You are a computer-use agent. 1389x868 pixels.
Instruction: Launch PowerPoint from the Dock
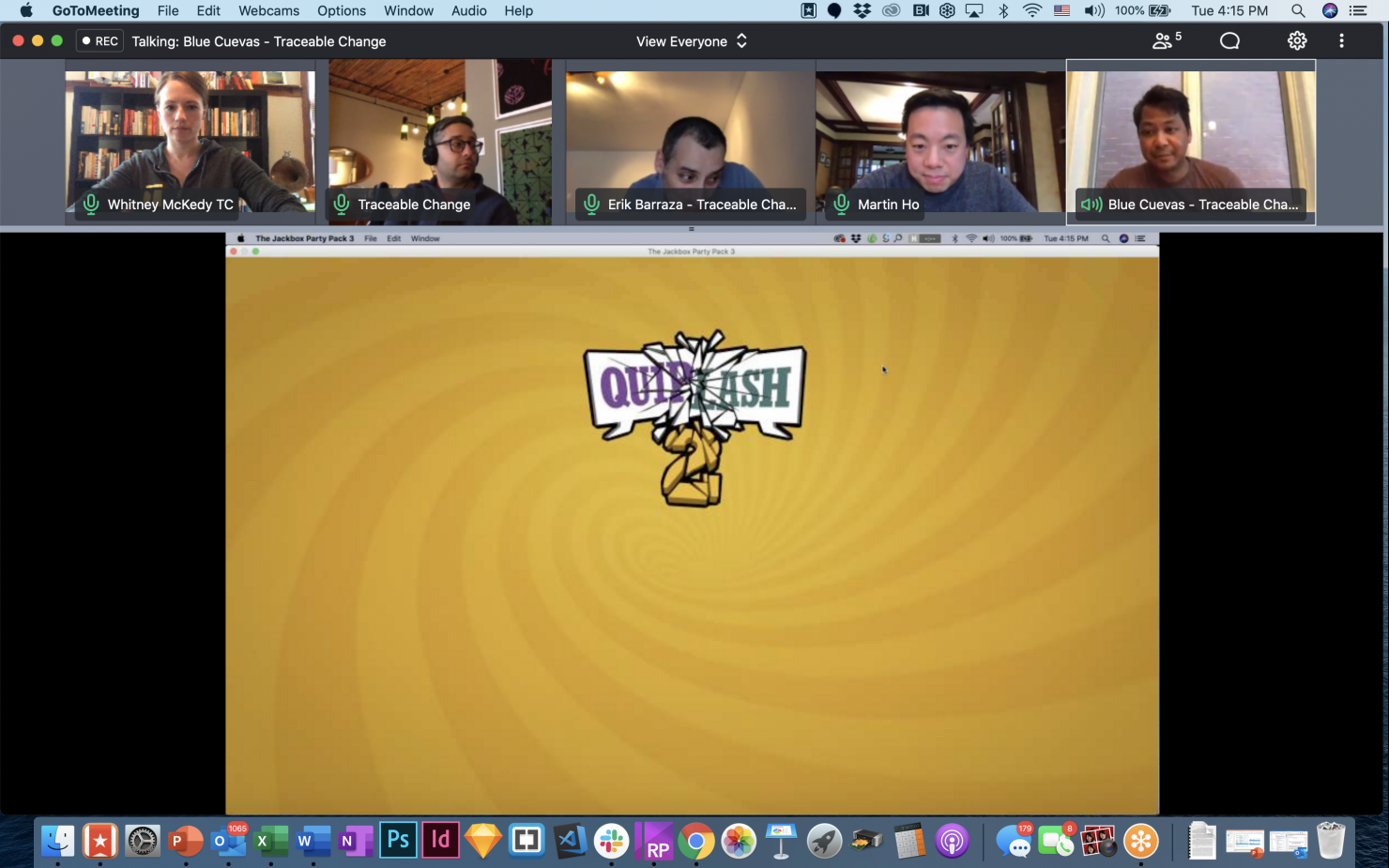point(185,841)
